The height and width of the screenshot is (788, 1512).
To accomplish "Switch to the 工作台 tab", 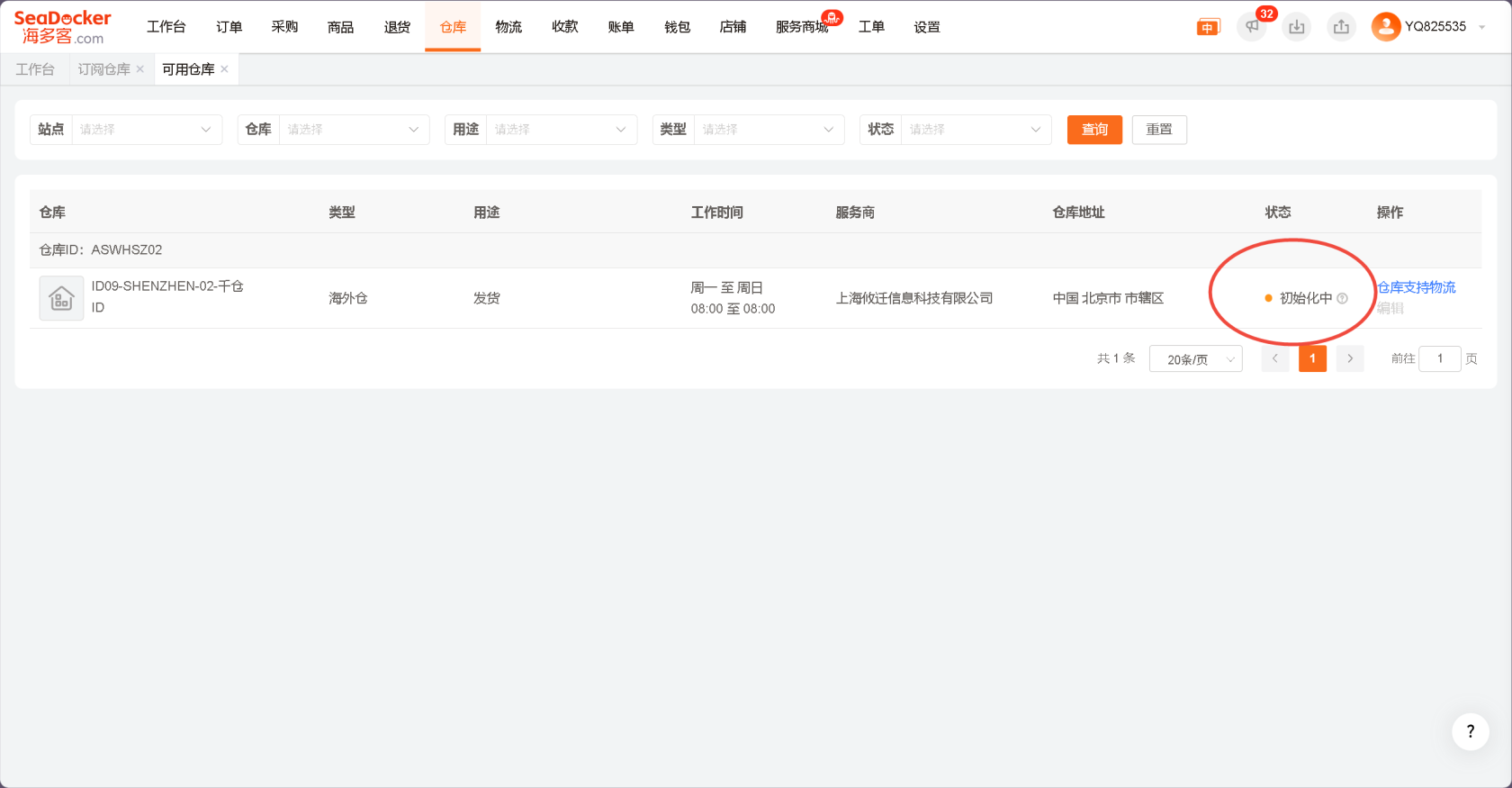I will [x=35, y=69].
